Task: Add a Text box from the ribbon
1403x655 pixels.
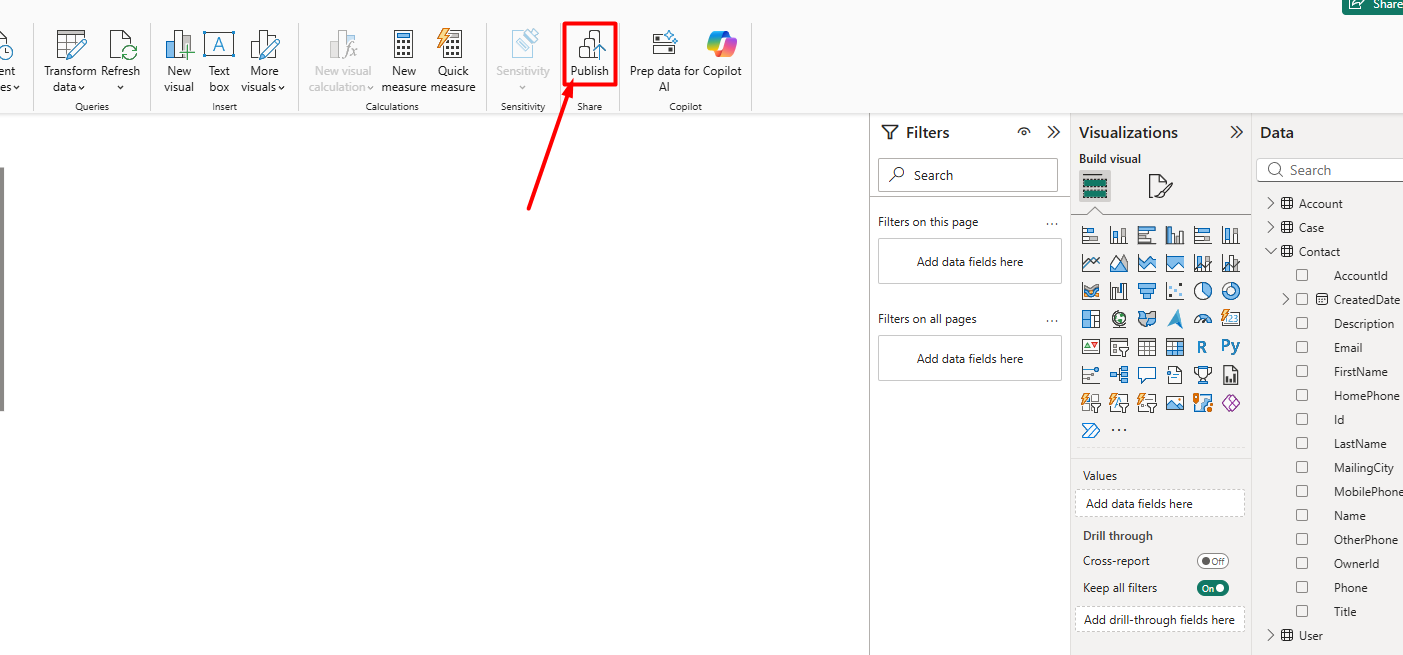Action: point(219,60)
